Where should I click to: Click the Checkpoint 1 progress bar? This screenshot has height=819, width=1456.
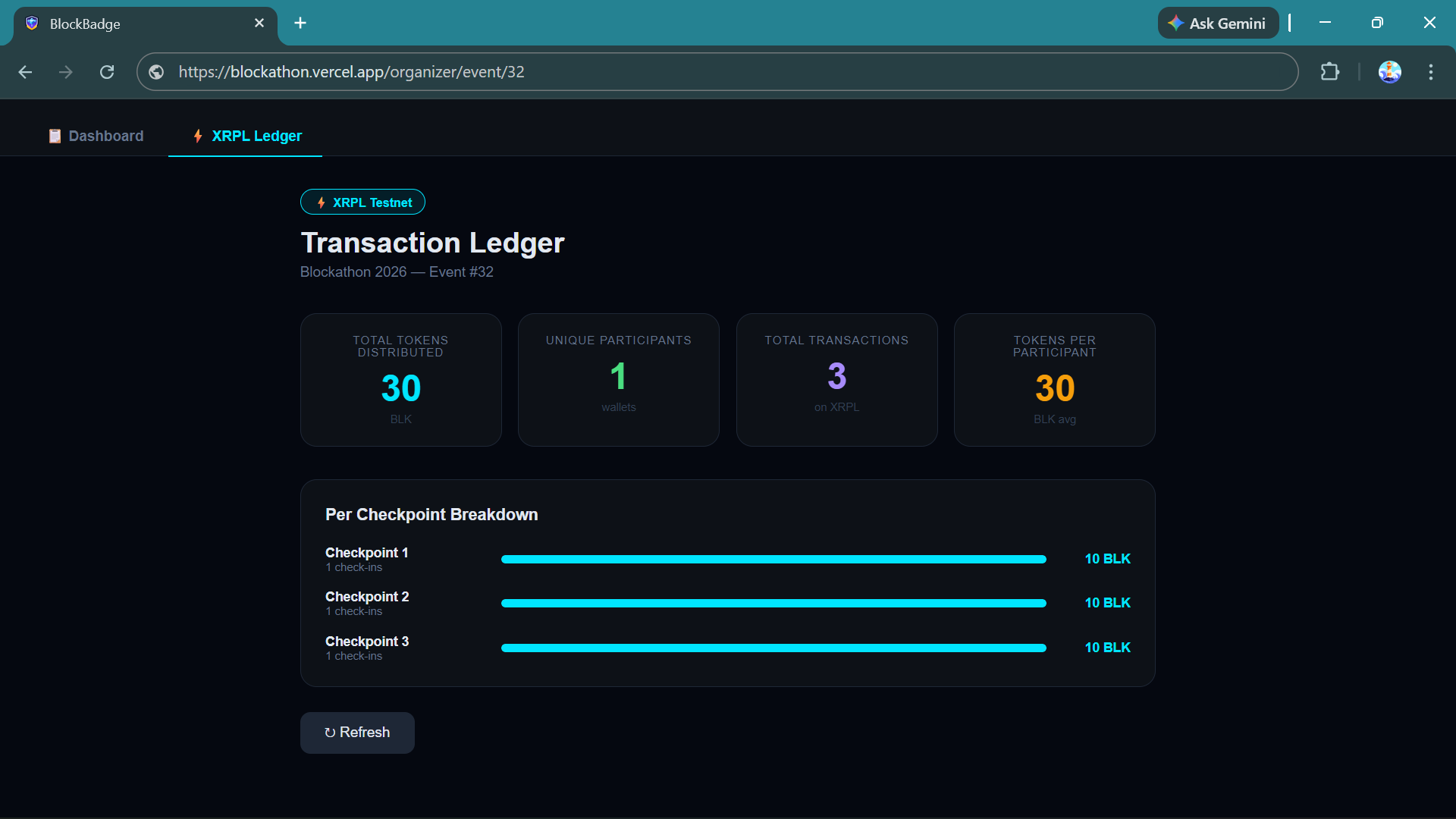(773, 559)
